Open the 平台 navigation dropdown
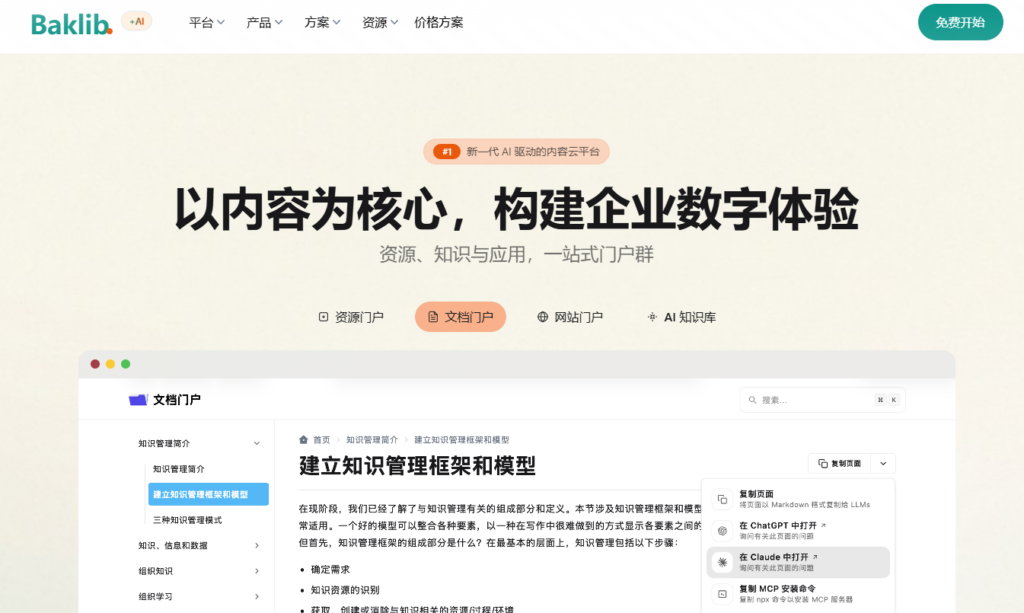This screenshot has height=613, width=1024. (x=206, y=23)
